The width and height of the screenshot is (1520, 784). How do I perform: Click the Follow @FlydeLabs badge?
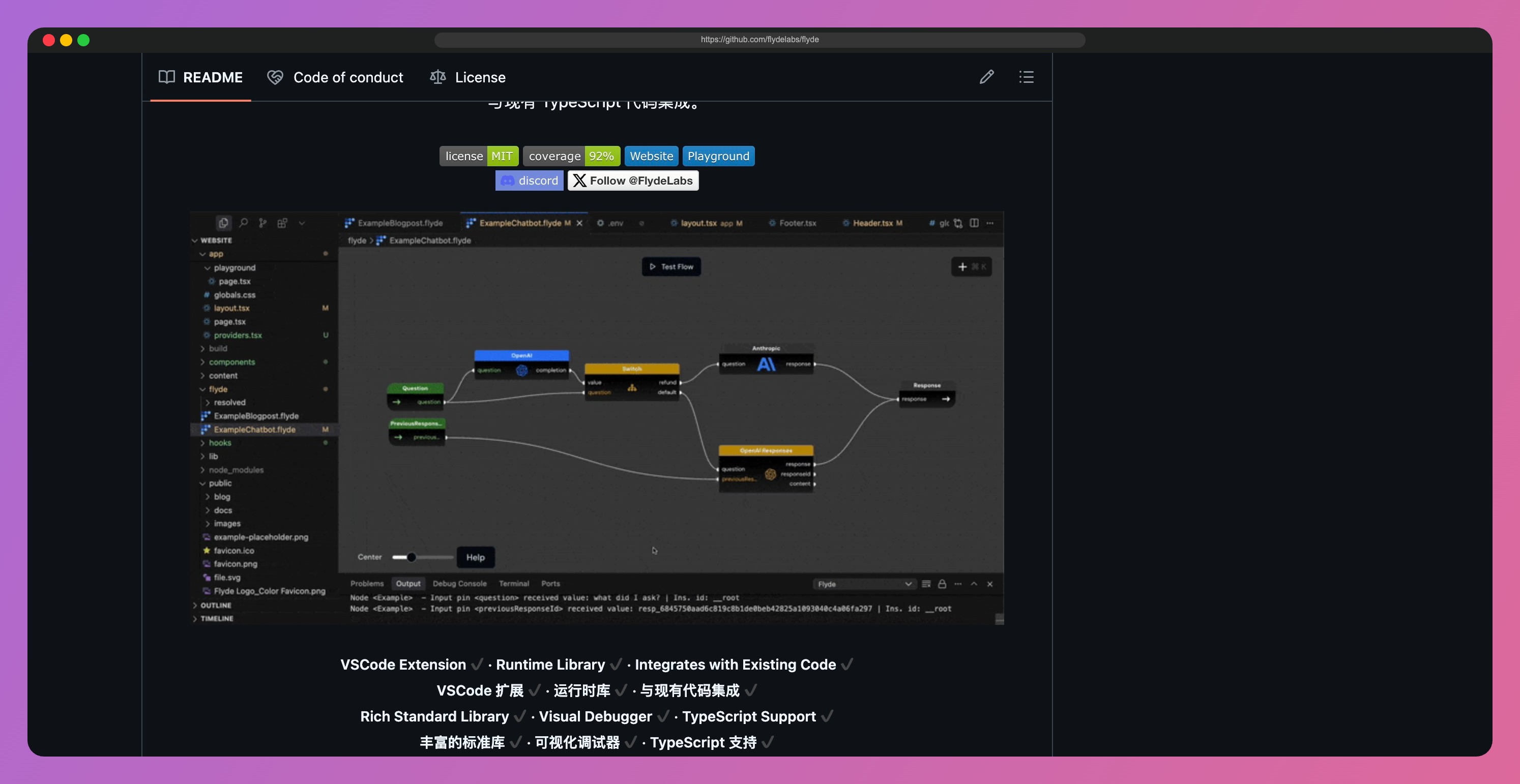pyautogui.click(x=633, y=180)
